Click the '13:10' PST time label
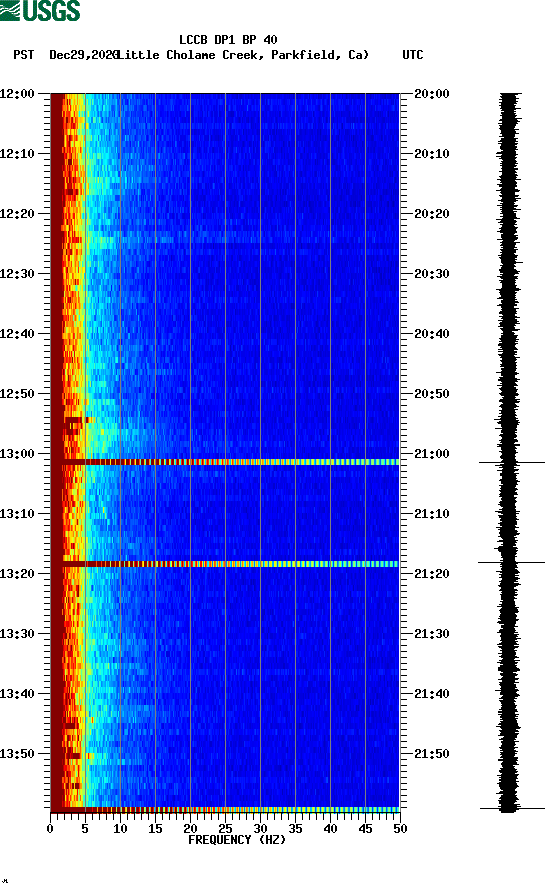The image size is (552, 892). click(x=18, y=514)
